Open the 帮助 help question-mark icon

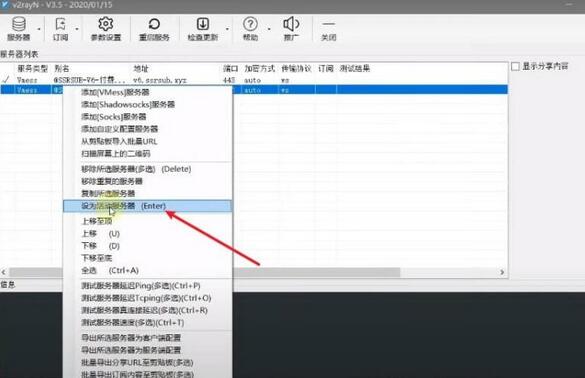[250, 28]
